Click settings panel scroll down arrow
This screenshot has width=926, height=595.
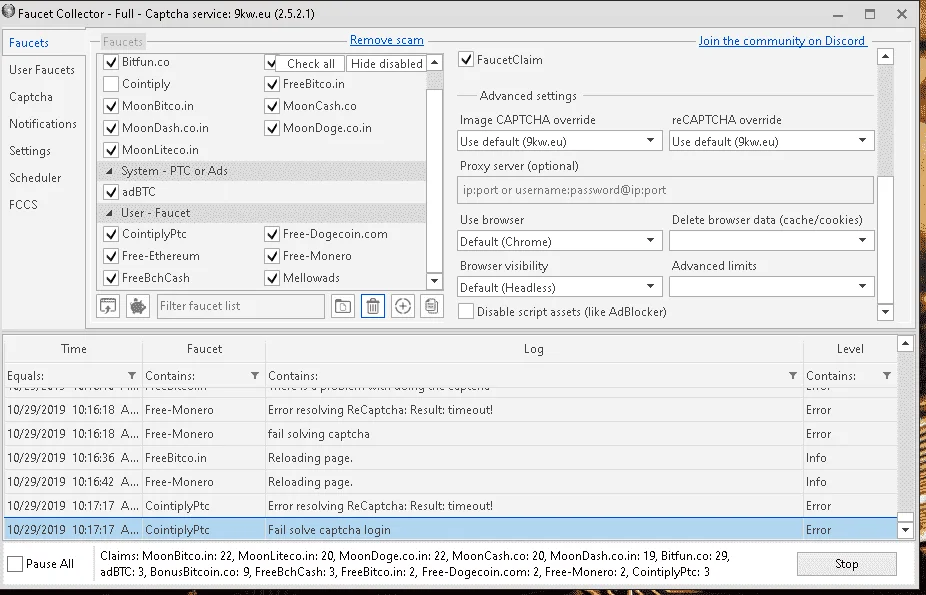tap(885, 312)
